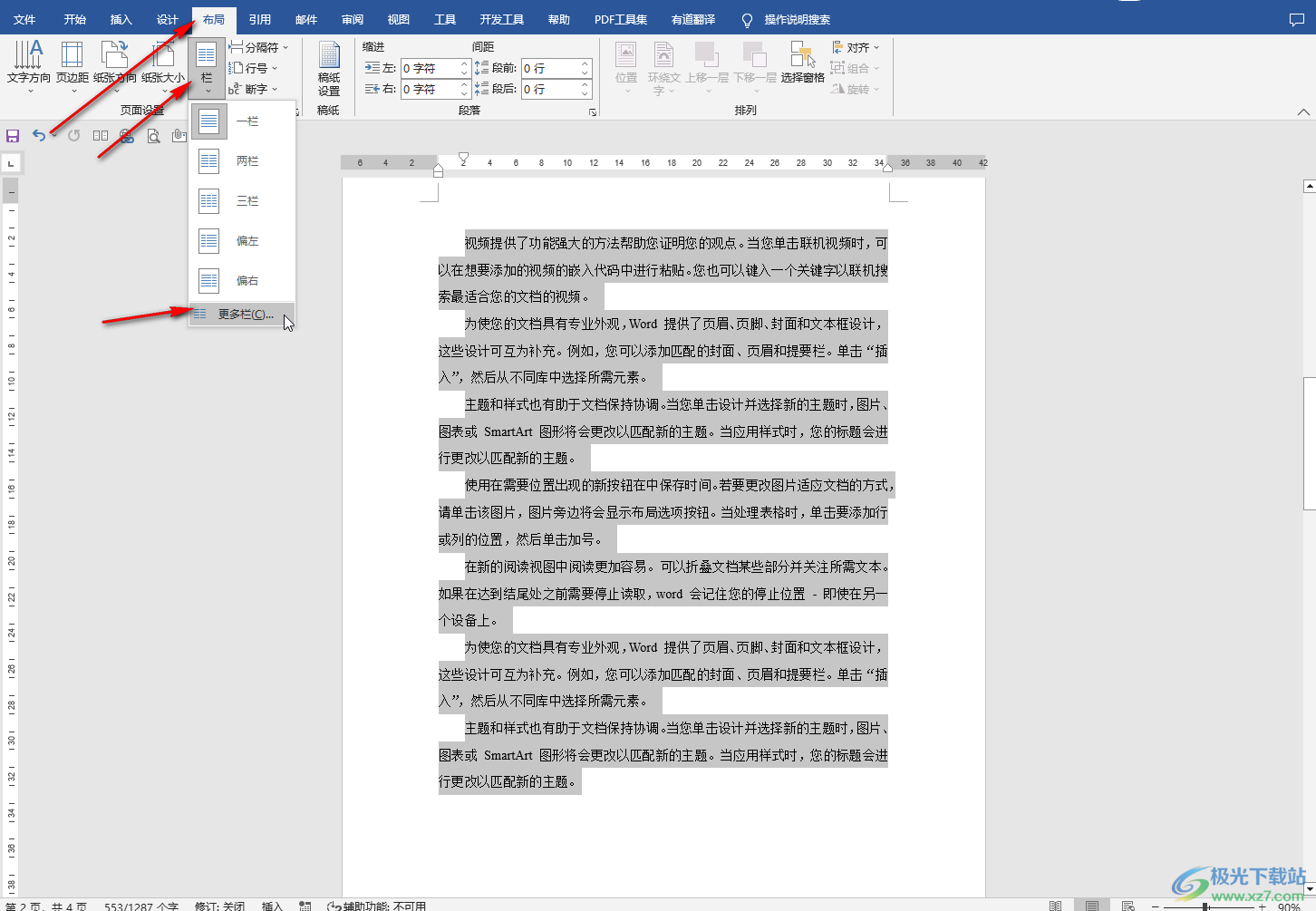Click the purple Save icon in quick toolbar
The width and height of the screenshot is (1316, 911).
(x=13, y=136)
